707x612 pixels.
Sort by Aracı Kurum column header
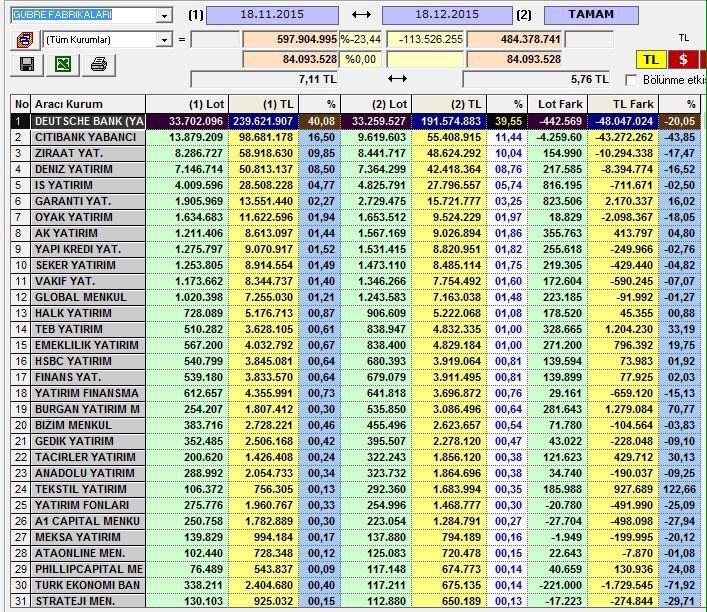click(88, 104)
